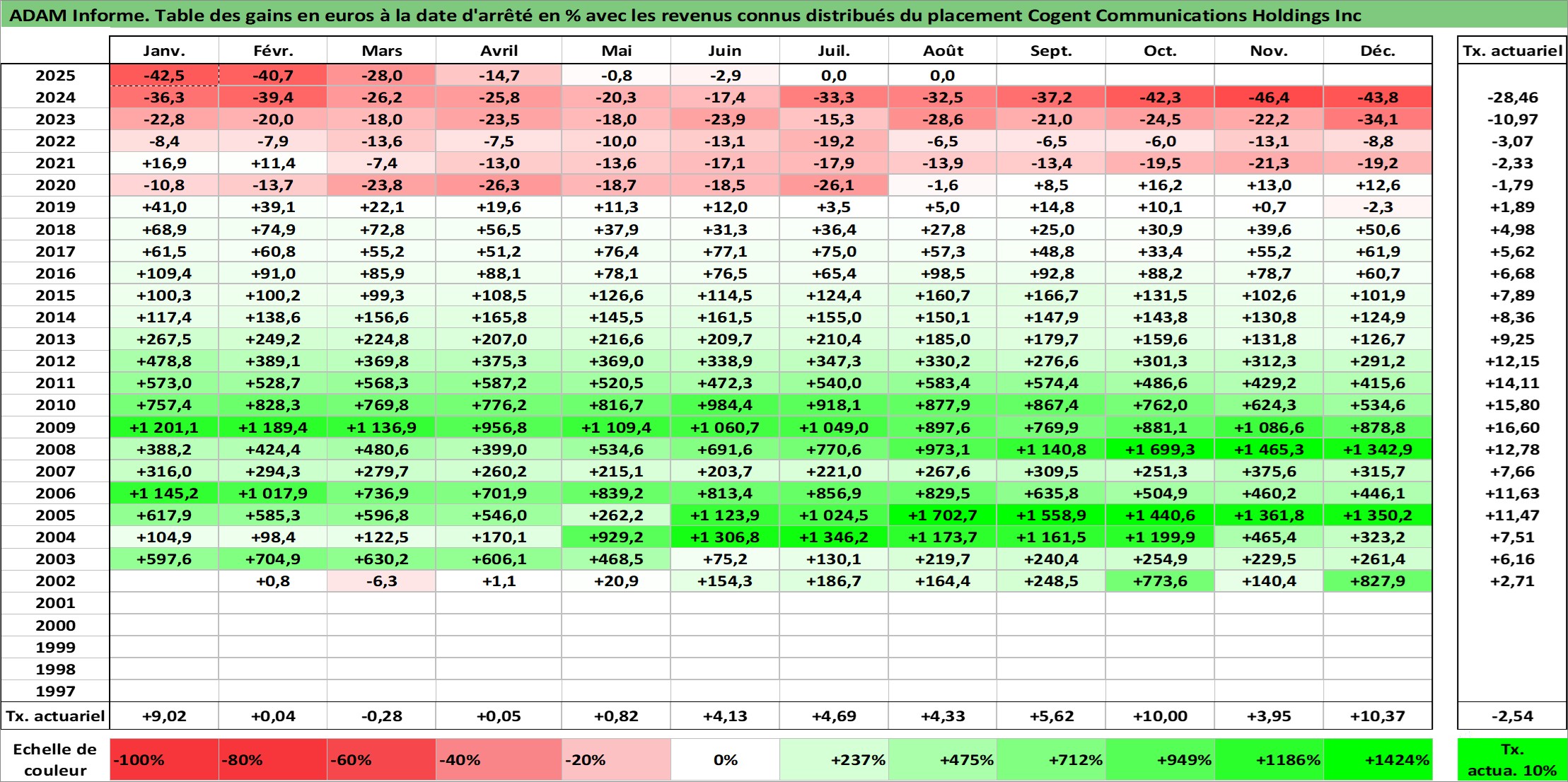Image resolution: width=1568 pixels, height=782 pixels.
Task: Click the +1424% color scale swatch
Action: 1378,760
